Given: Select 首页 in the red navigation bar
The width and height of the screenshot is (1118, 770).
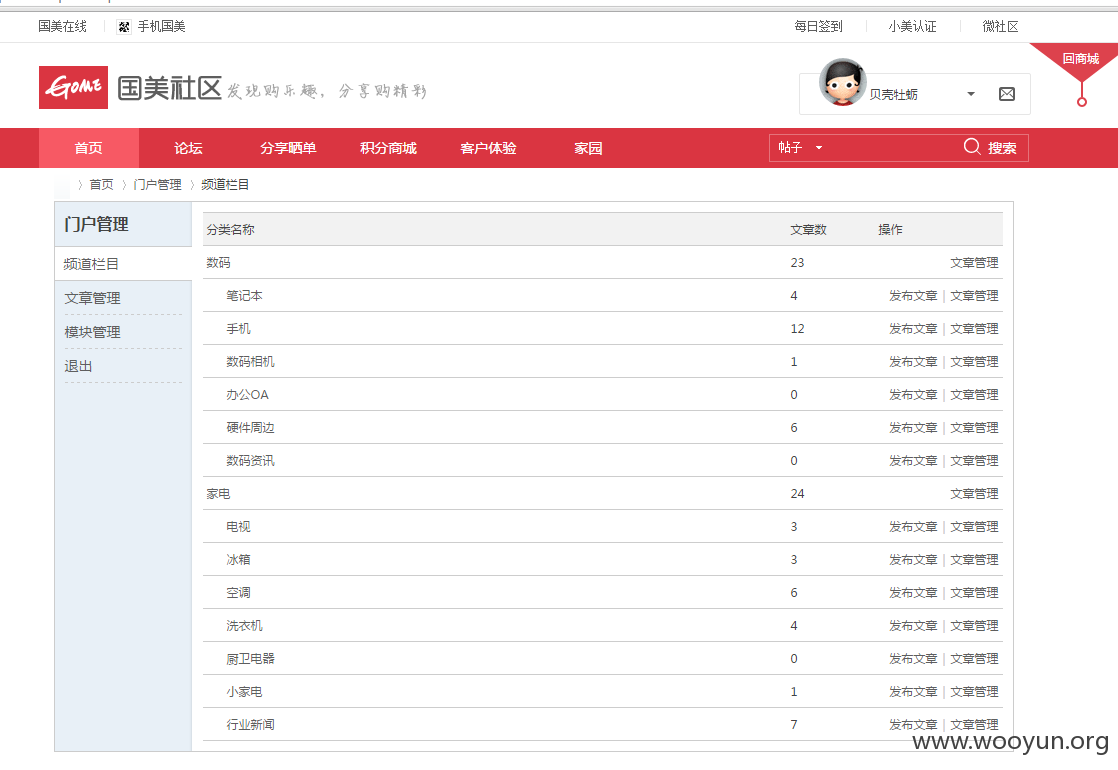Looking at the screenshot, I should [x=88, y=148].
